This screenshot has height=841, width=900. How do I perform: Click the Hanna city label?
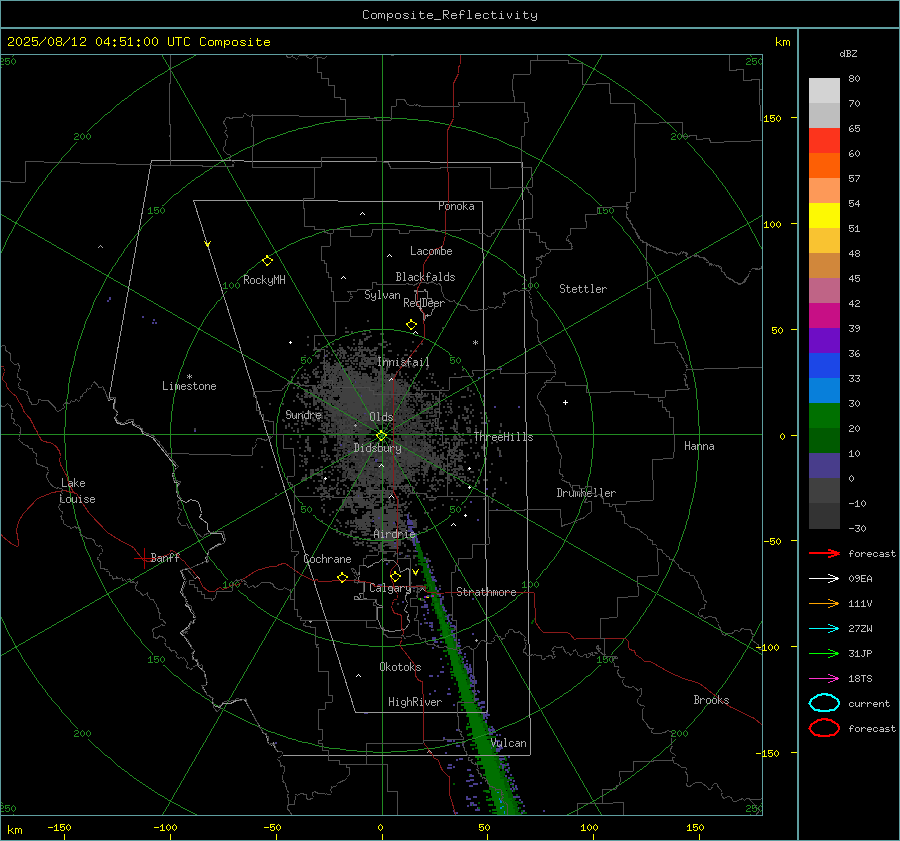[699, 446]
